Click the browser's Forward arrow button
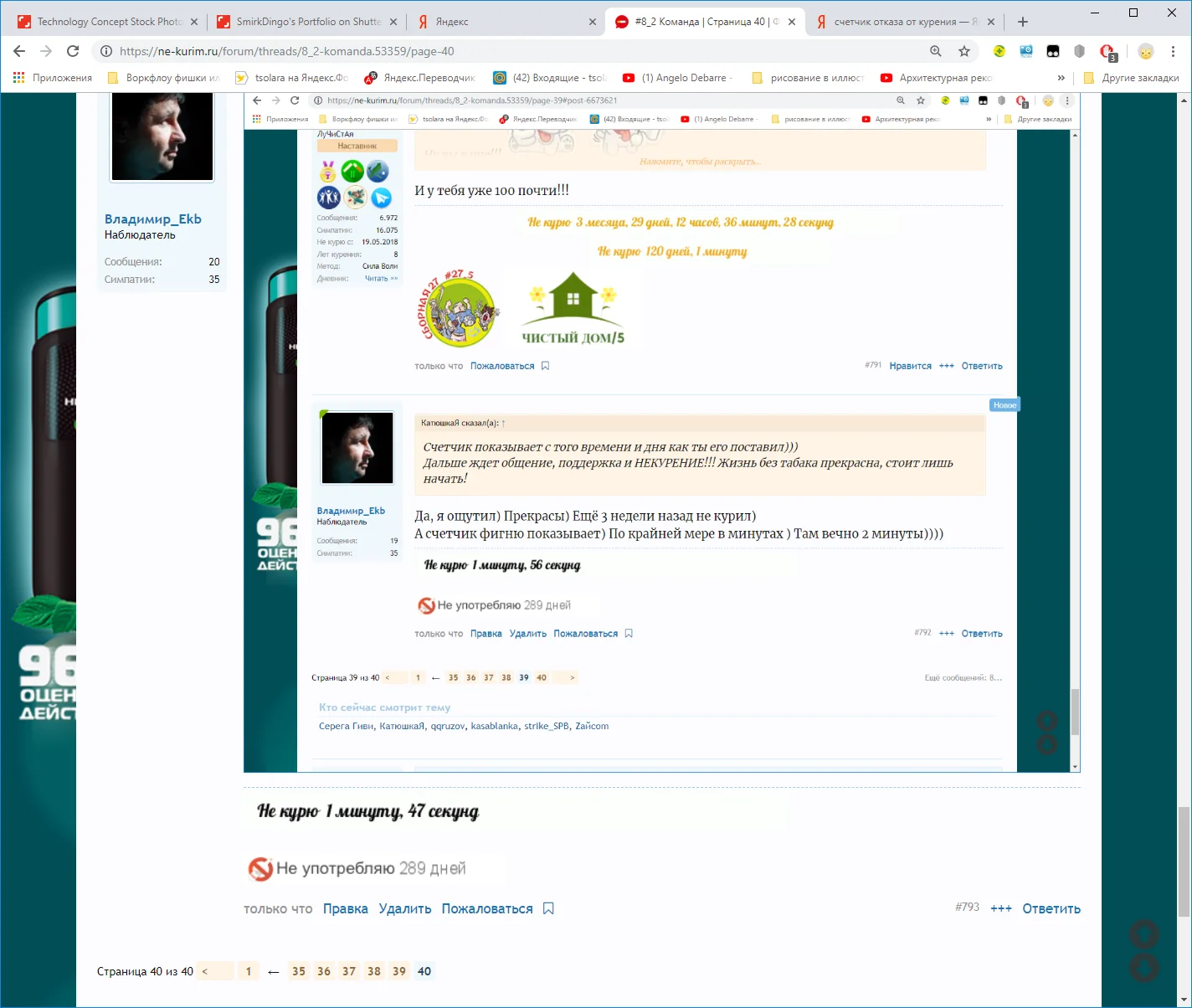1192x1008 pixels. click(46, 51)
